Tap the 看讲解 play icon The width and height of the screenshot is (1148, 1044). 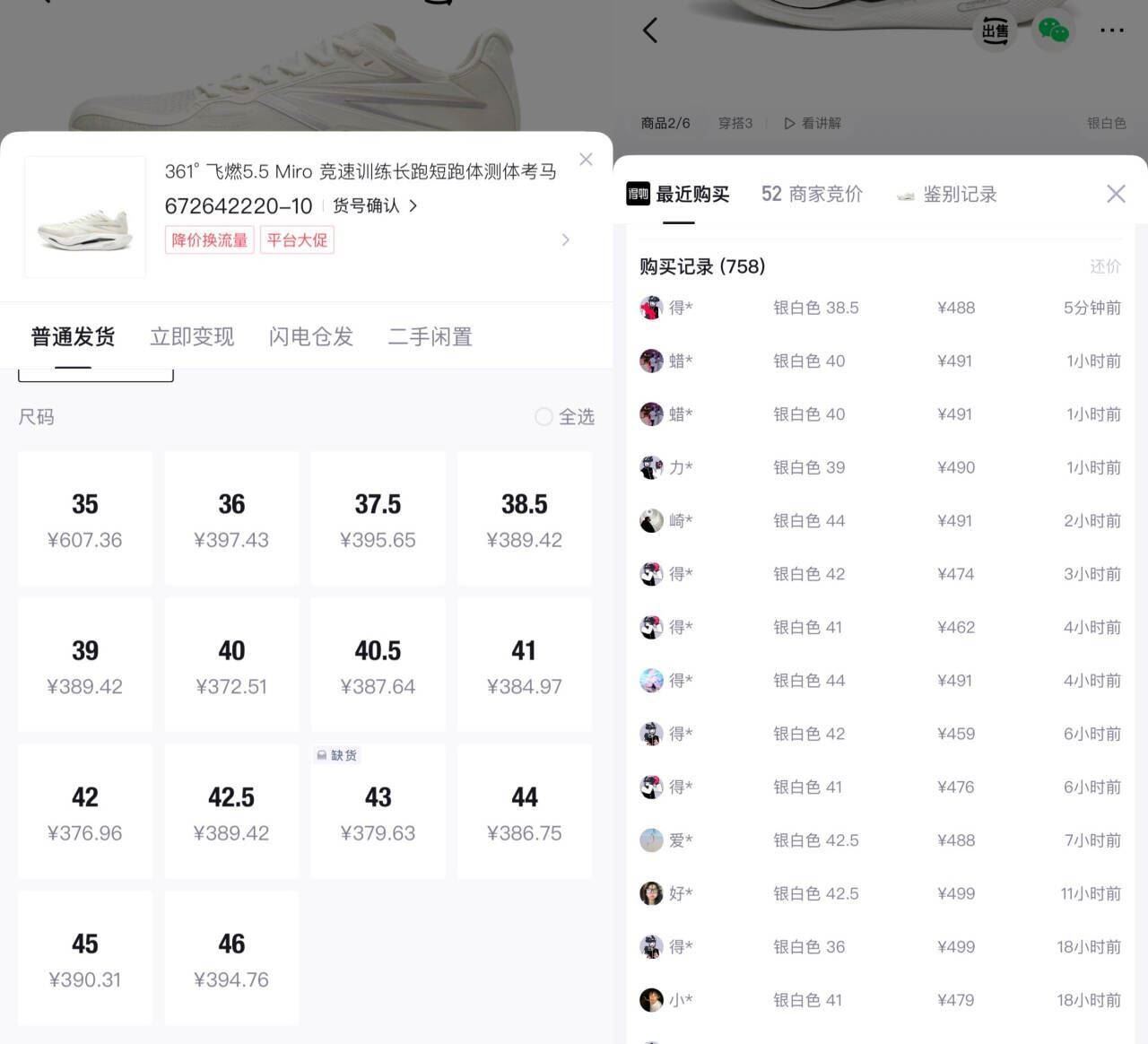click(789, 123)
